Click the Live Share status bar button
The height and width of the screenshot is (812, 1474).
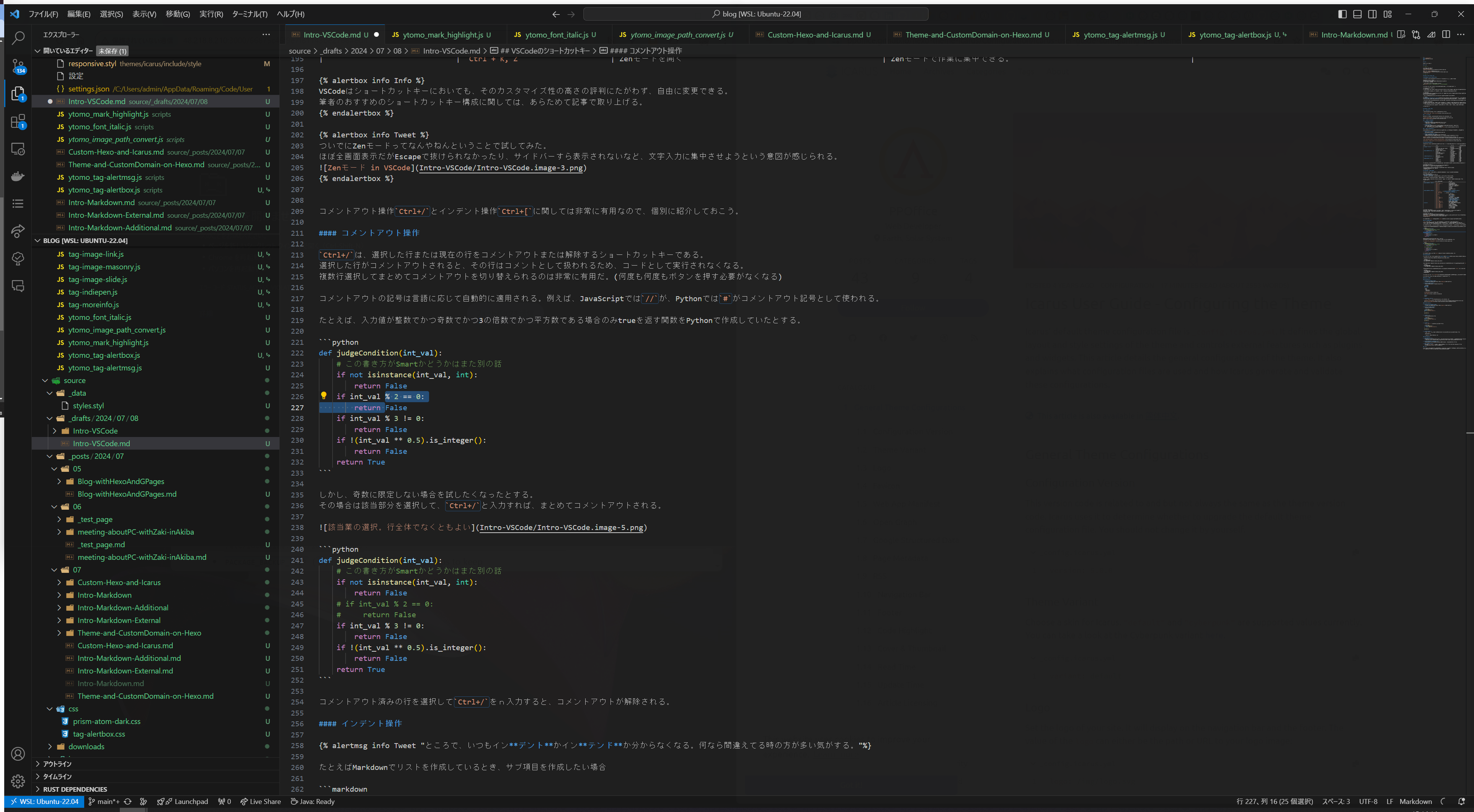[x=260, y=802]
